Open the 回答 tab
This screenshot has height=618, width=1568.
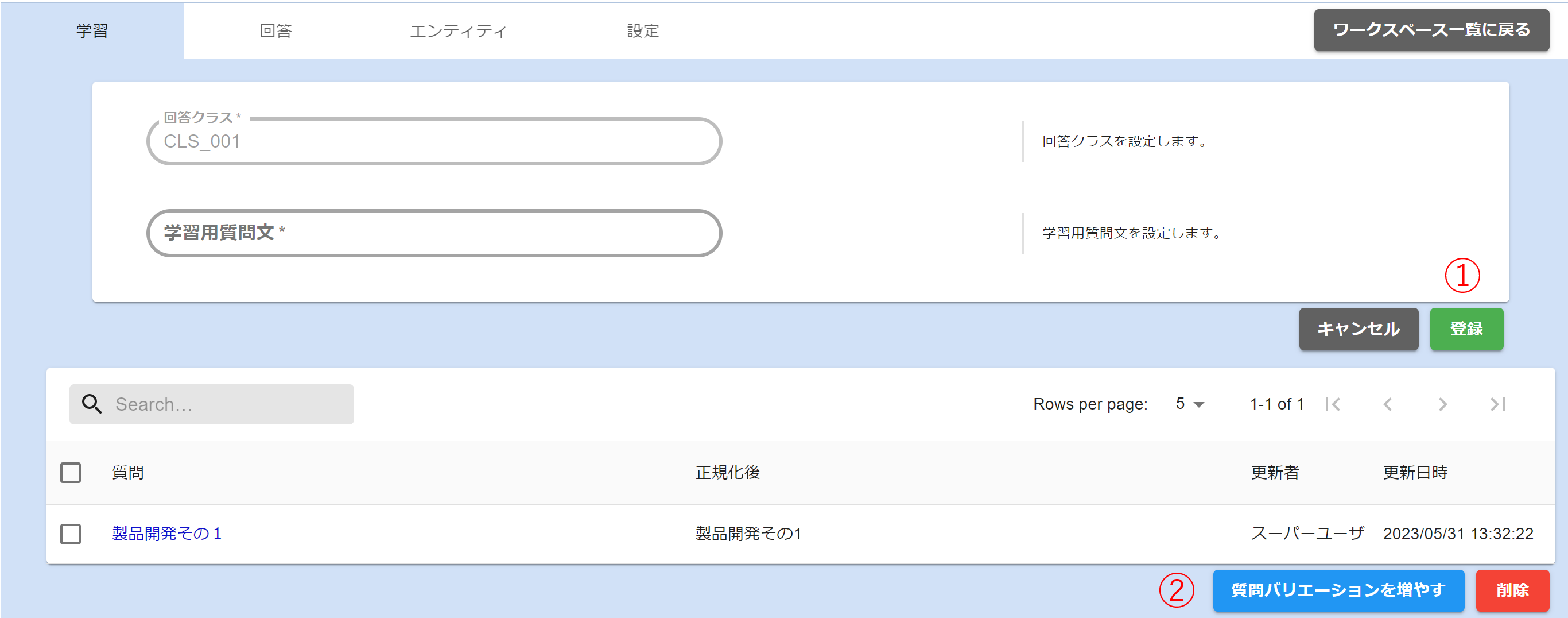coord(275,31)
